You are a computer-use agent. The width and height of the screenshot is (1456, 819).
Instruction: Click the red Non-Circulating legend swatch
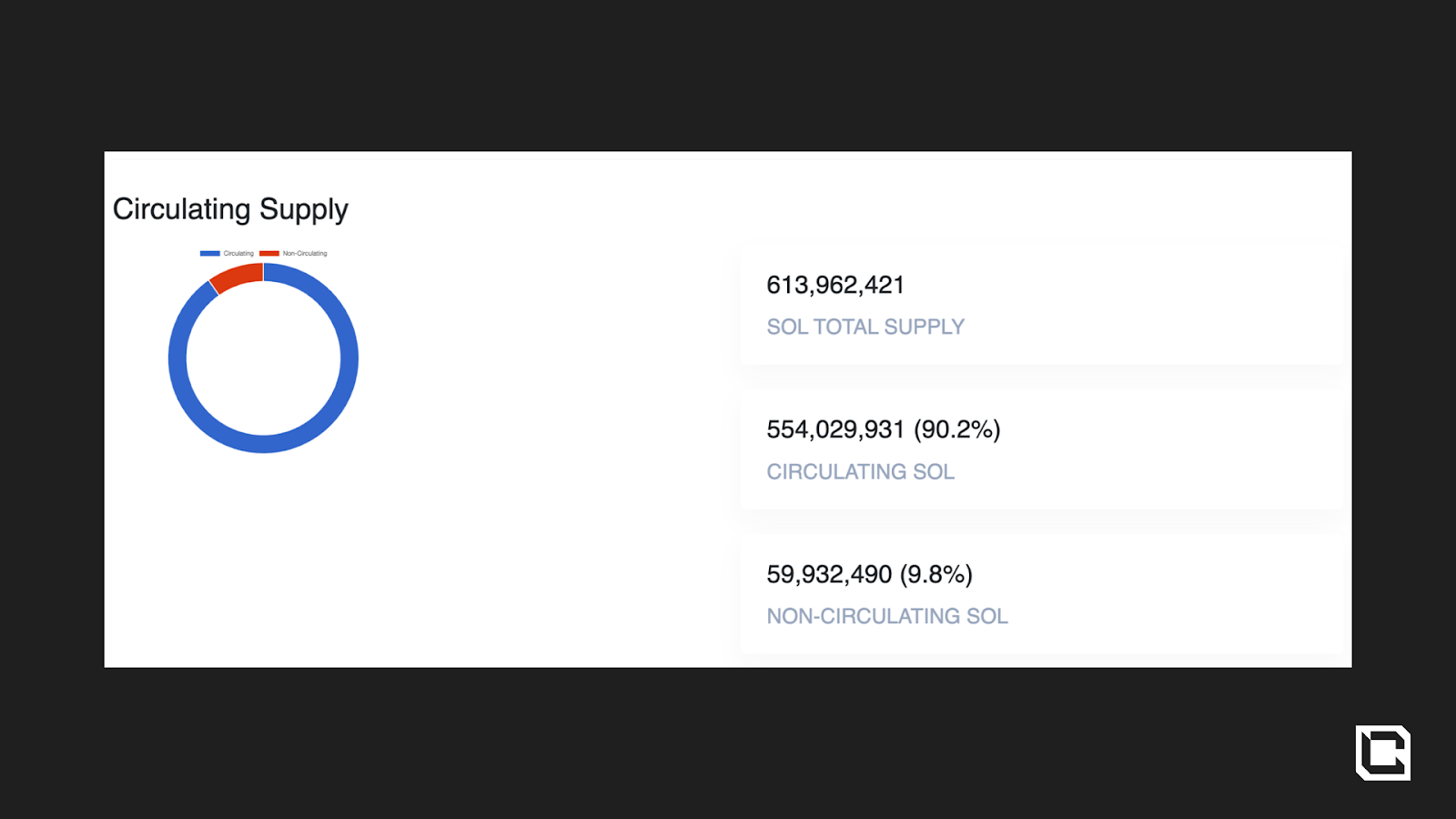[269, 254]
